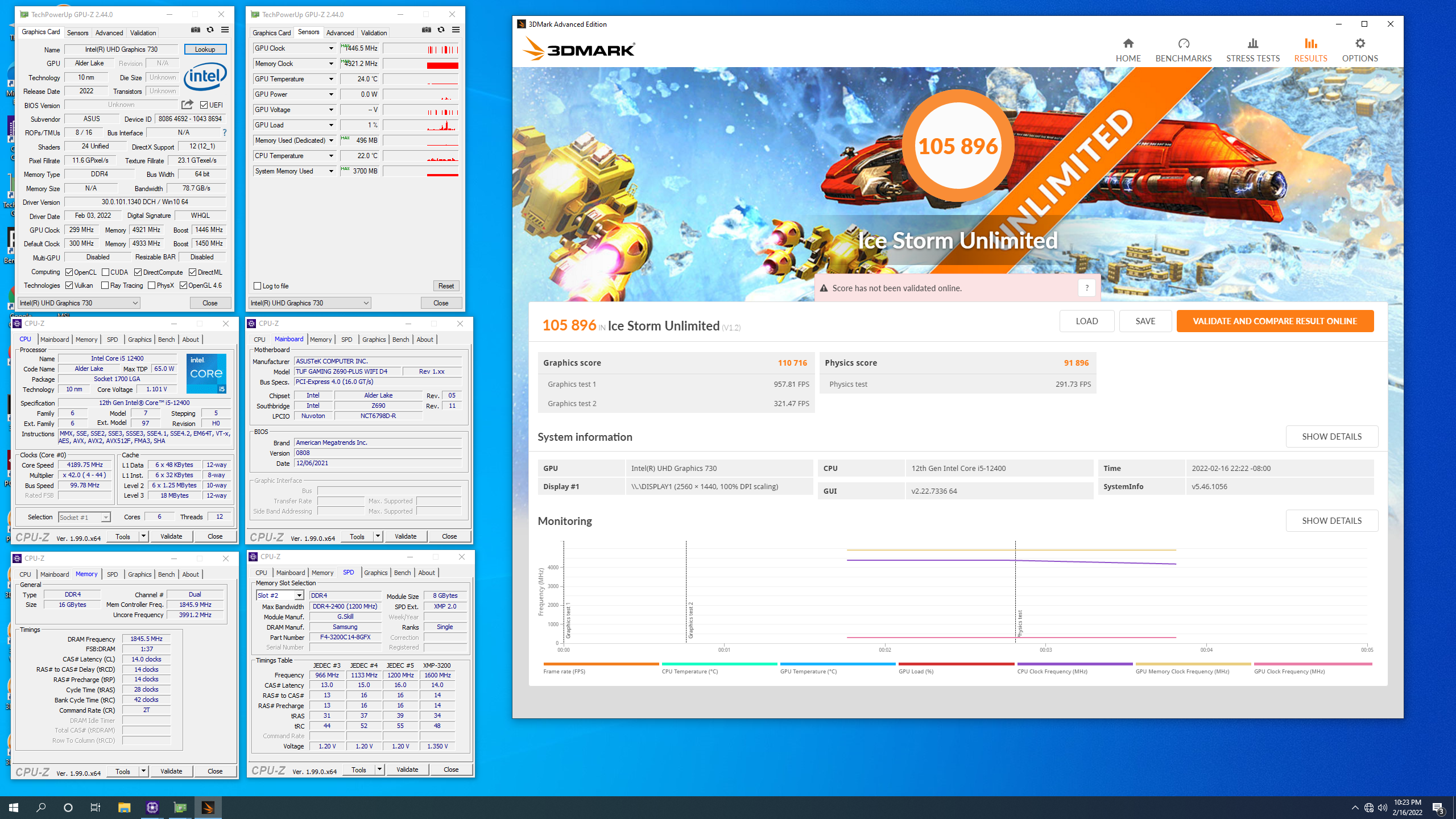
Task: Click the refresh icon in the GPU-Z Graphics Card window
Action: pos(210,30)
